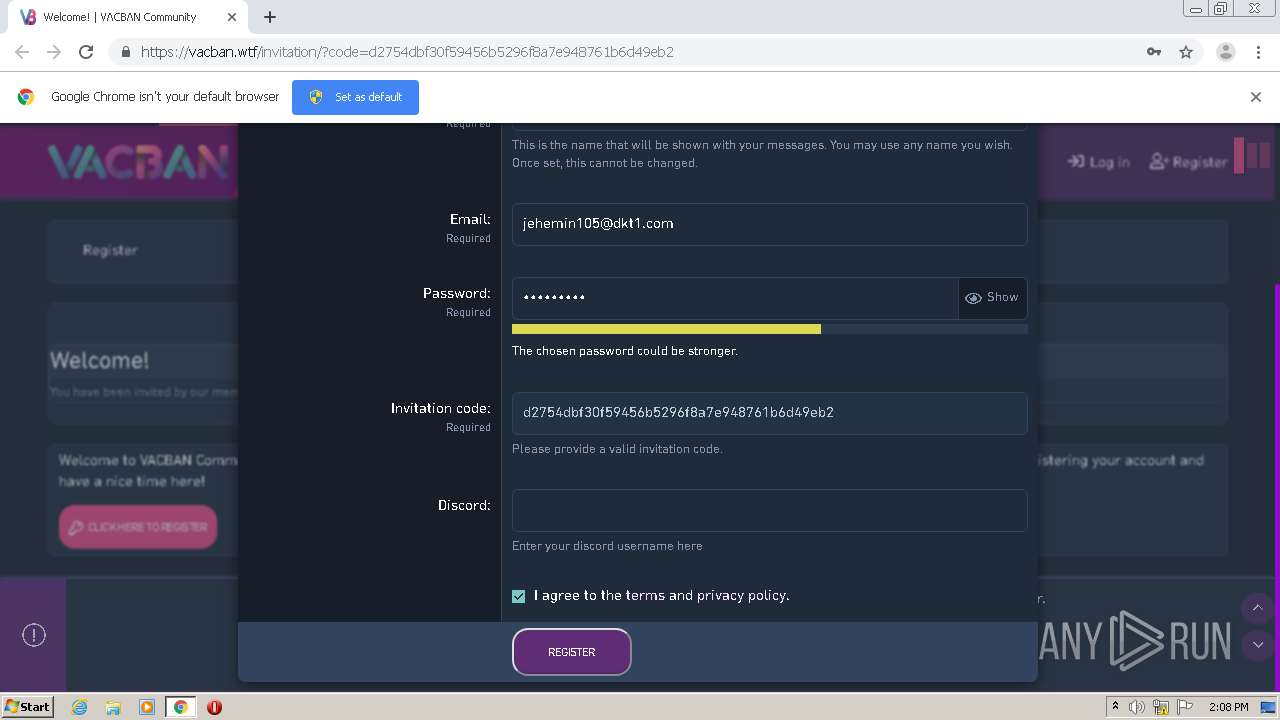Click the Register breadcrumb text
1280x720 pixels.
click(110, 250)
